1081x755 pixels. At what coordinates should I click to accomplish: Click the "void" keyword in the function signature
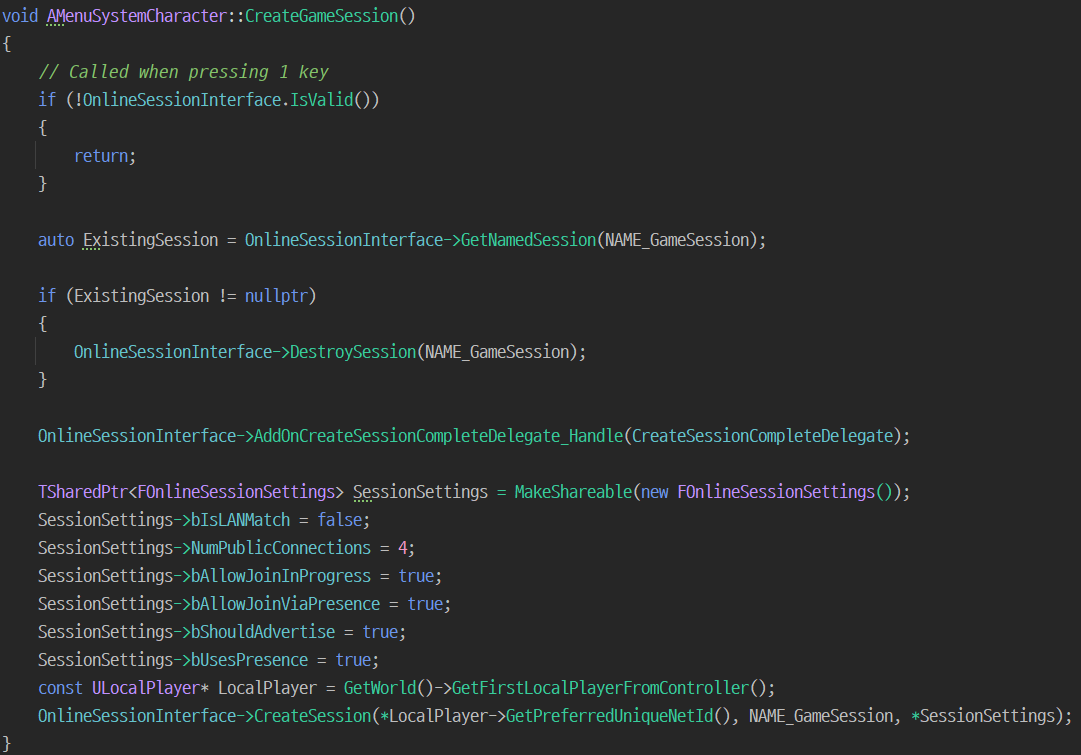pos(20,16)
